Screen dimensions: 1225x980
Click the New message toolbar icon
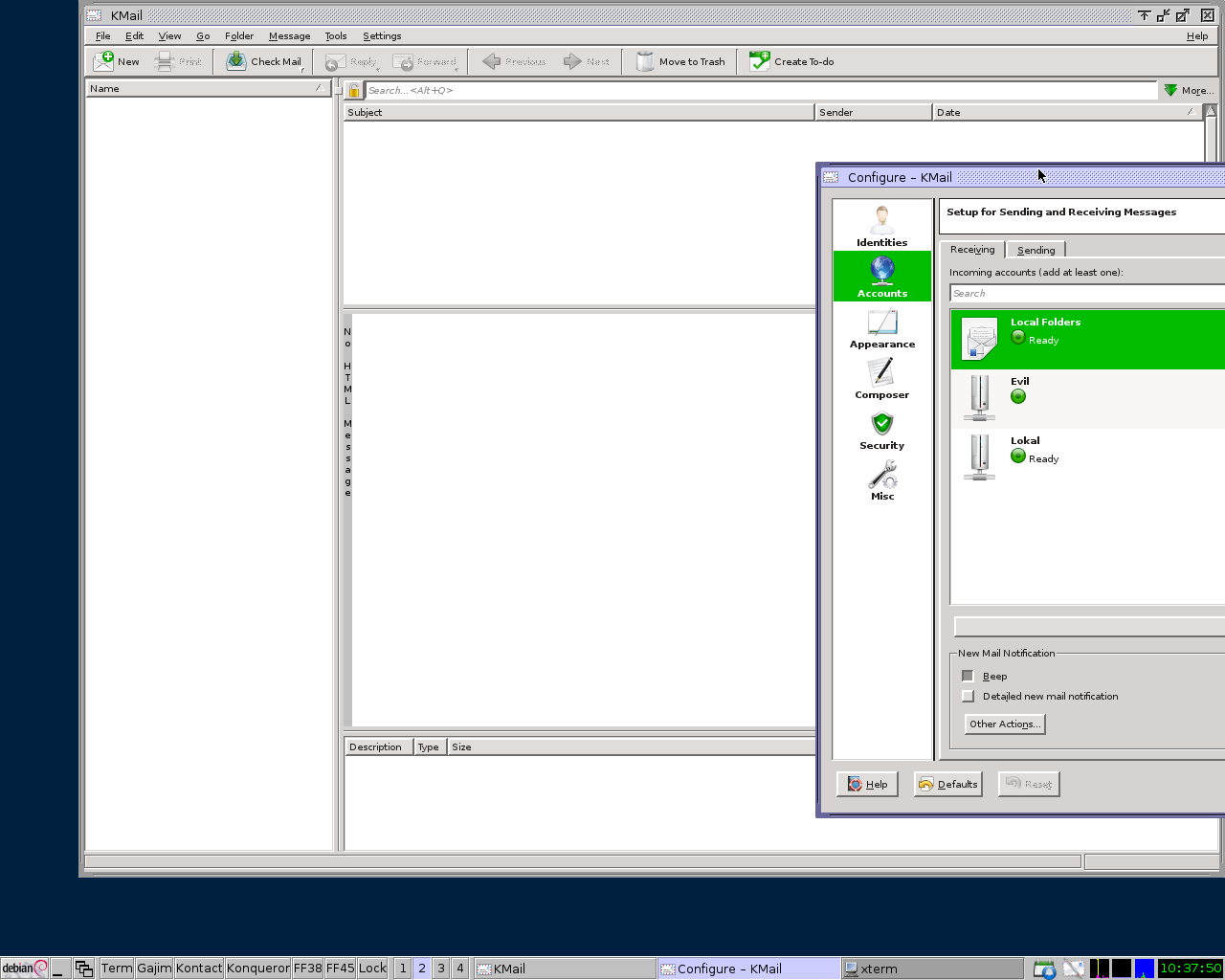[x=103, y=61]
